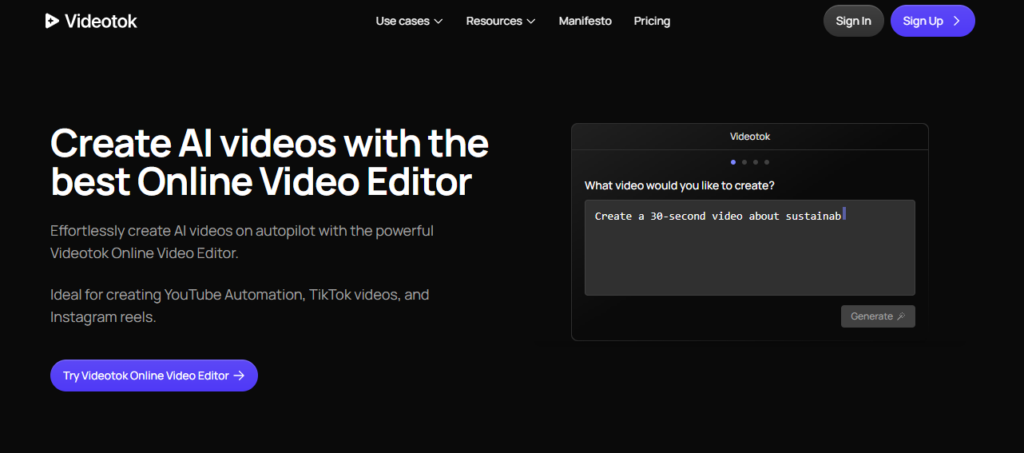The height and width of the screenshot is (453, 1024).
Task: Focus the video prompt text area
Action: point(750,248)
